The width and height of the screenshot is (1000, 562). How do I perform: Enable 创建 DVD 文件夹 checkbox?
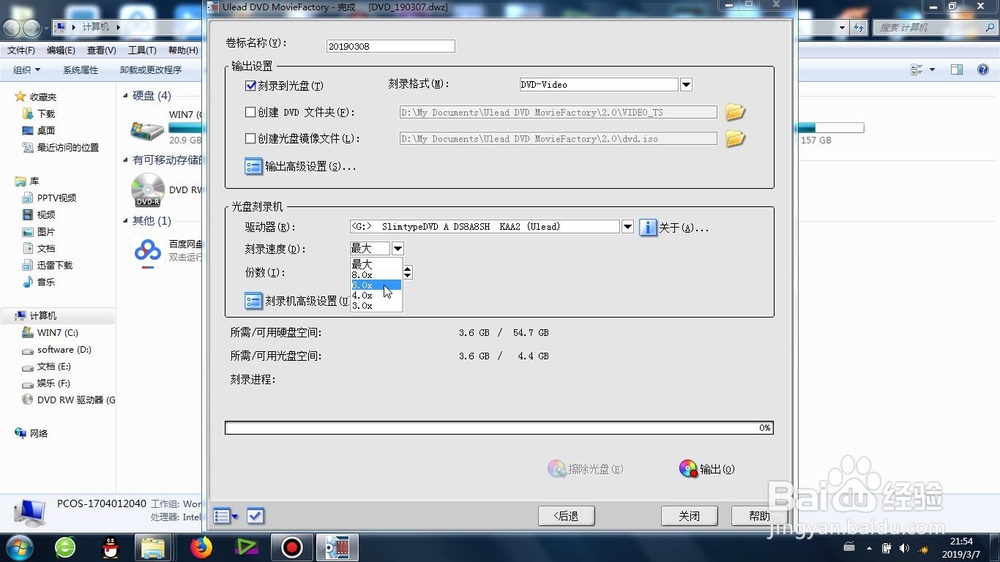(x=251, y=112)
